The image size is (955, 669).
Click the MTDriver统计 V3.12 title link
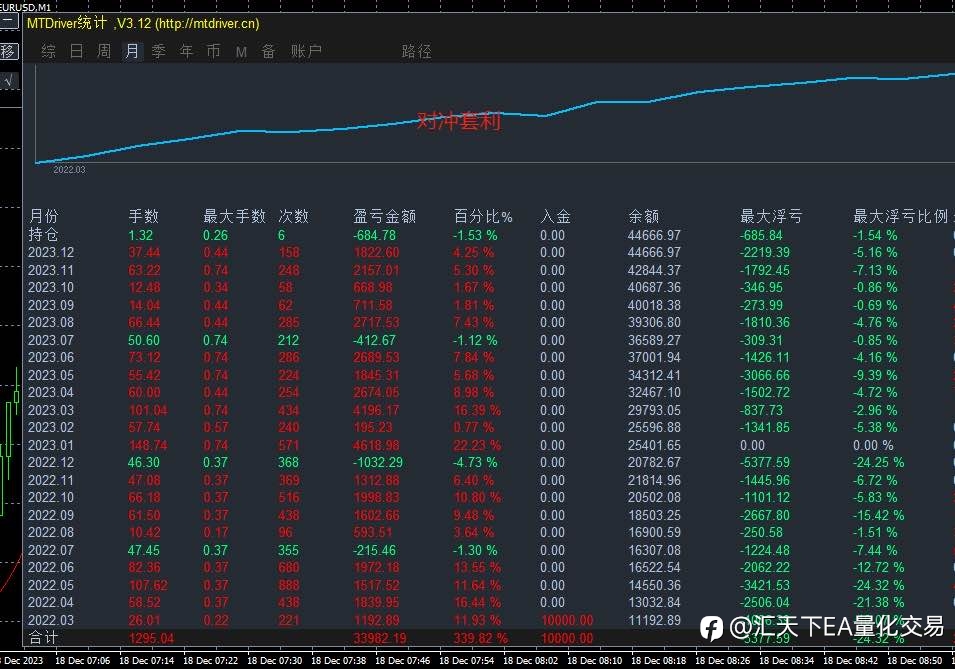[143, 24]
